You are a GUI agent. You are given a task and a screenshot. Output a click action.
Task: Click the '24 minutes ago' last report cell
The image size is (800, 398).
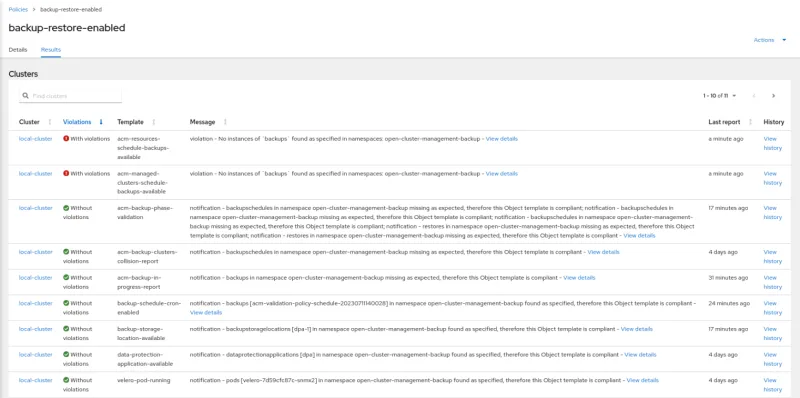pos(729,304)
